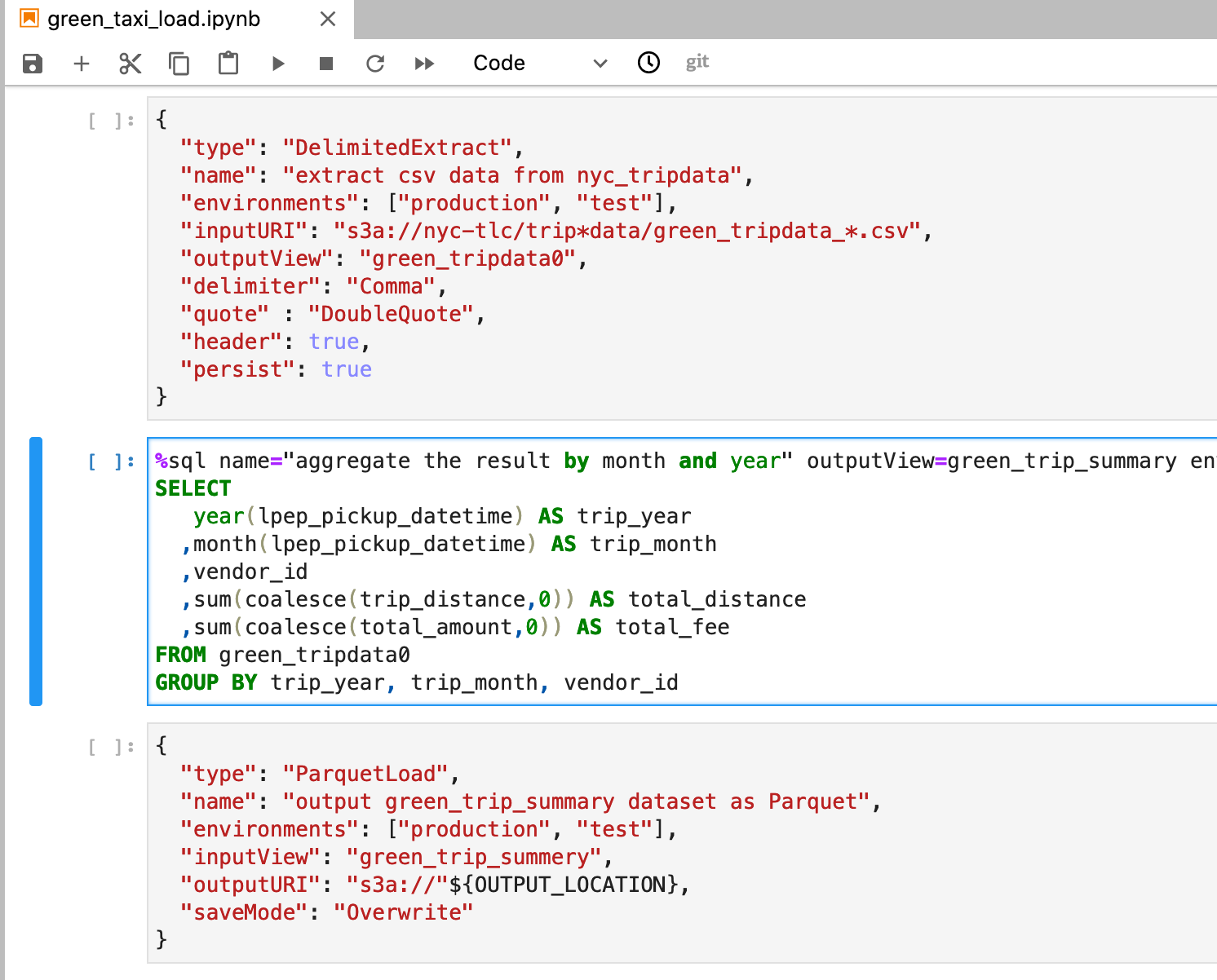Click the SELECT keyword in the SQL cell
Viewport: 1217px width, 980px height.
click(193, 488)
